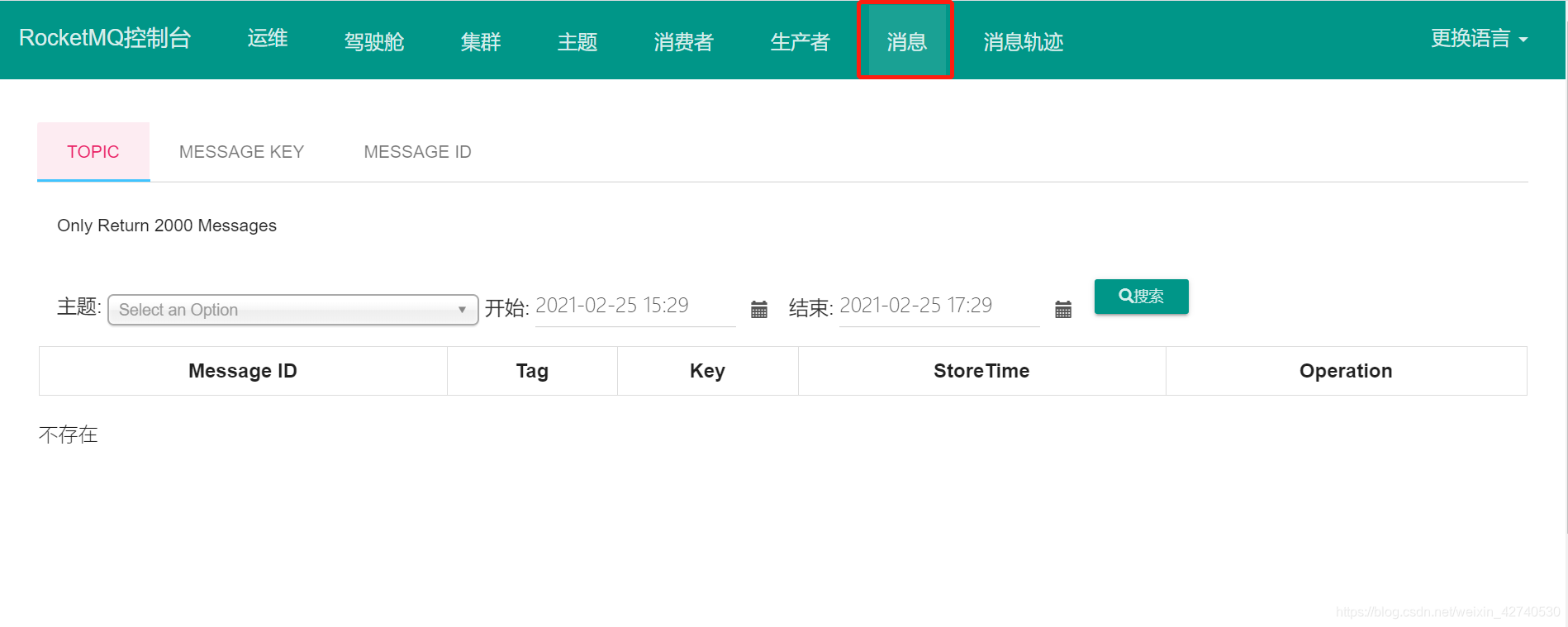Go to the 集群 cluster page

click(x=481, y=41)
